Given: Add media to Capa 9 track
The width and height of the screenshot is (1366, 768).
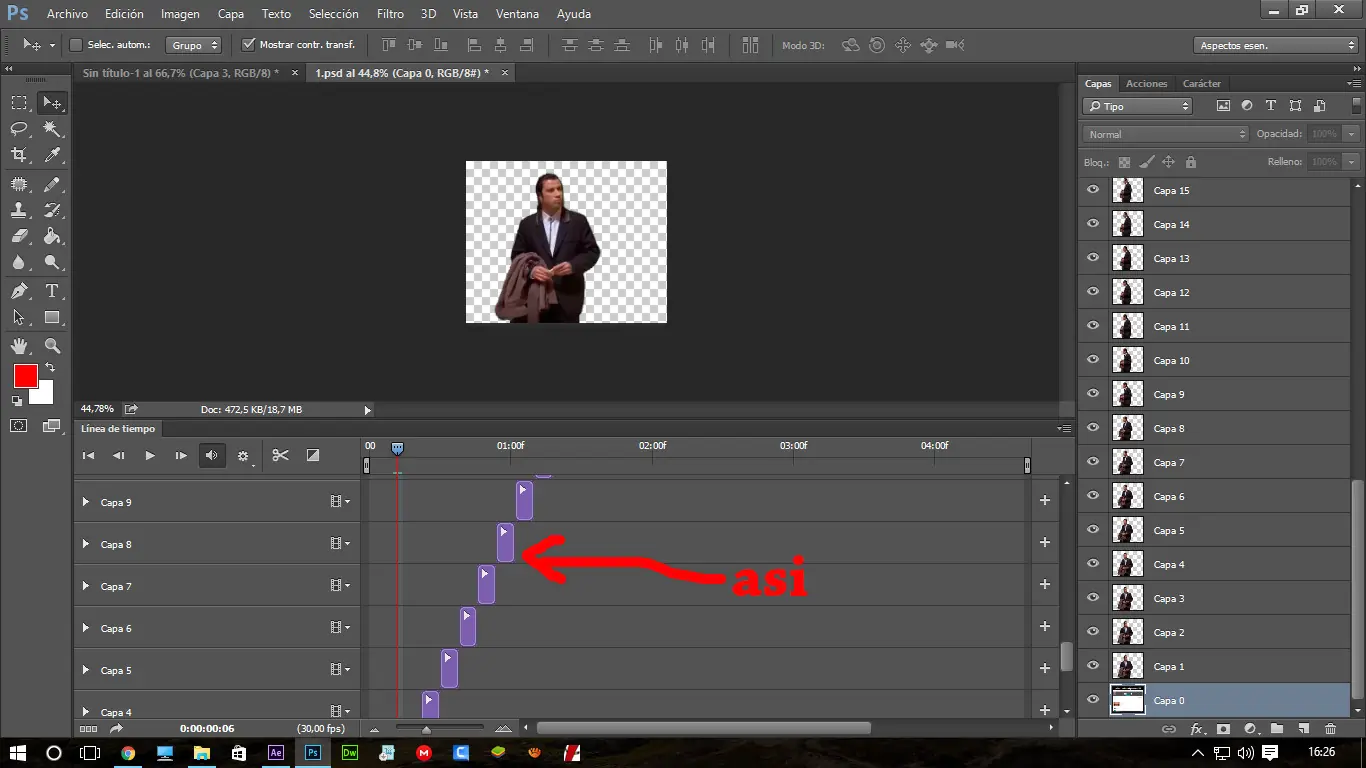Looking at the screenshot, I should point(1045,500).
